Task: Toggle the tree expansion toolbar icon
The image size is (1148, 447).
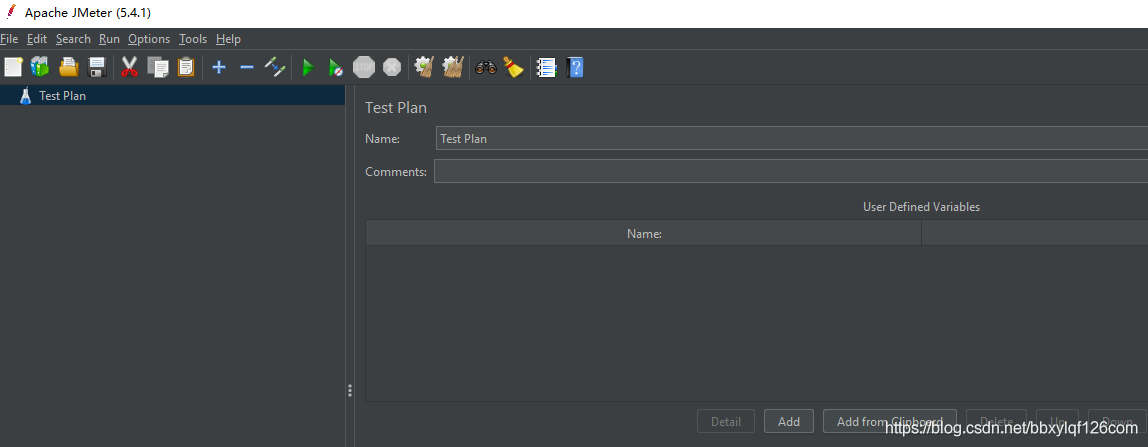Action: point(275,67)
